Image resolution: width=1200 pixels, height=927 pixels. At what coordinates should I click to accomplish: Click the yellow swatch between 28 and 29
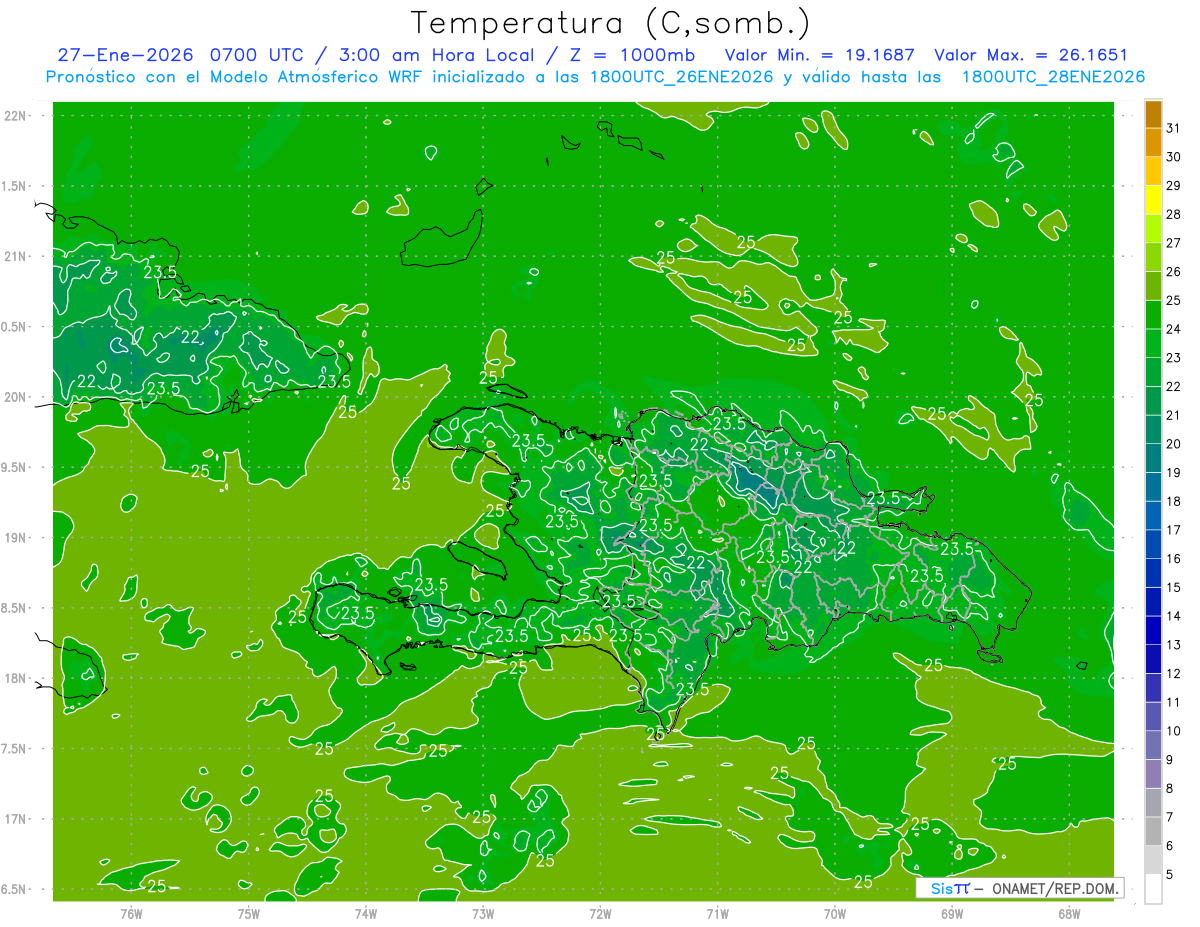(x=1153, y=199)
